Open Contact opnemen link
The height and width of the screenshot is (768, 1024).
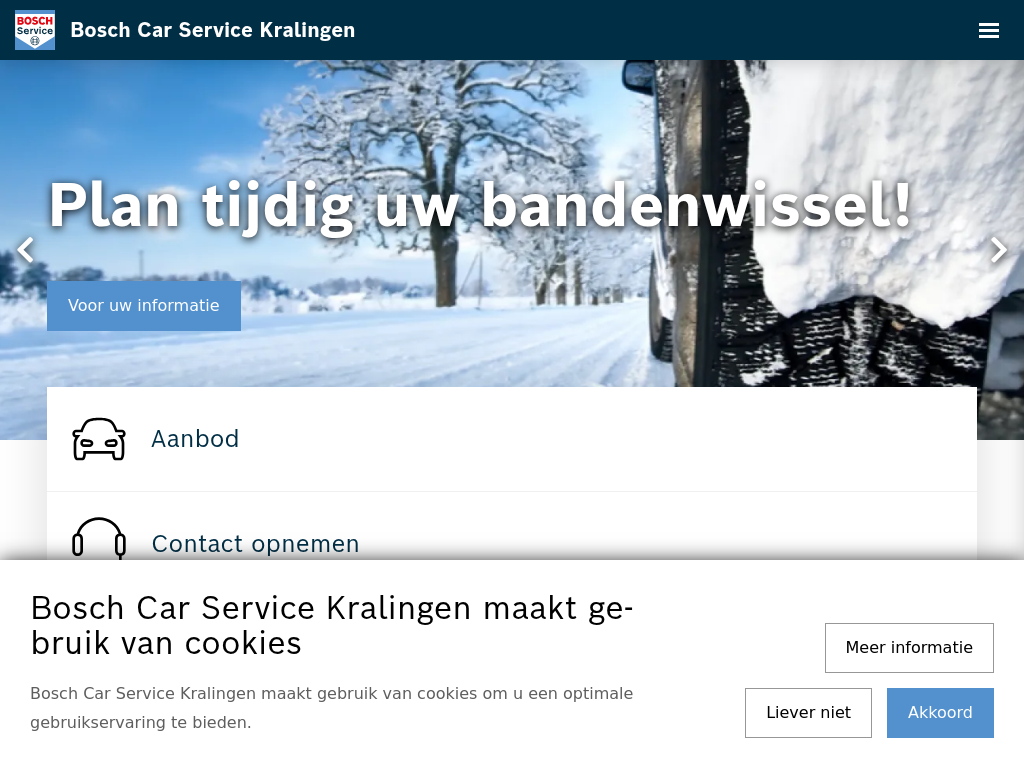coord(255,543)
